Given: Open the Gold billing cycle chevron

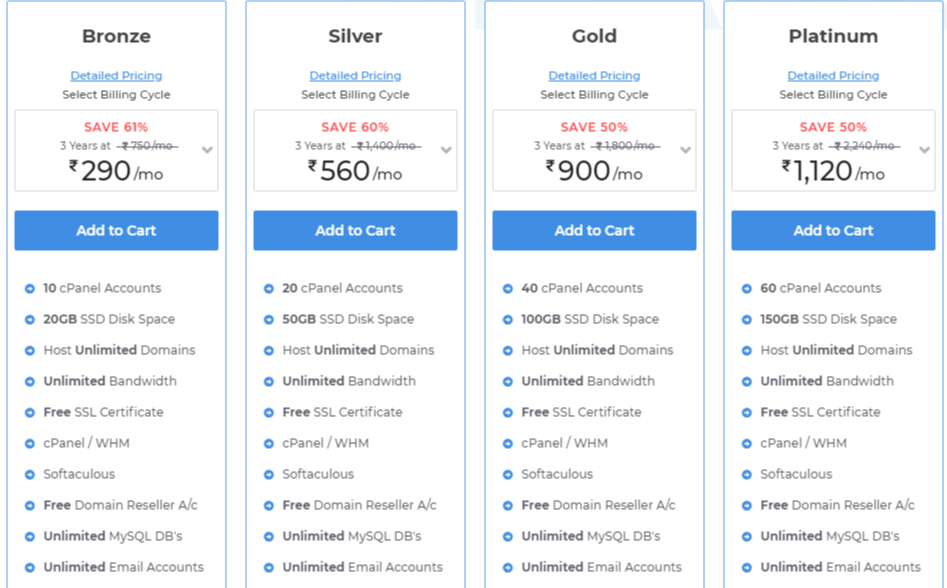Looking at the screenshot, I should pyautogui.click(x=685, y=150).
